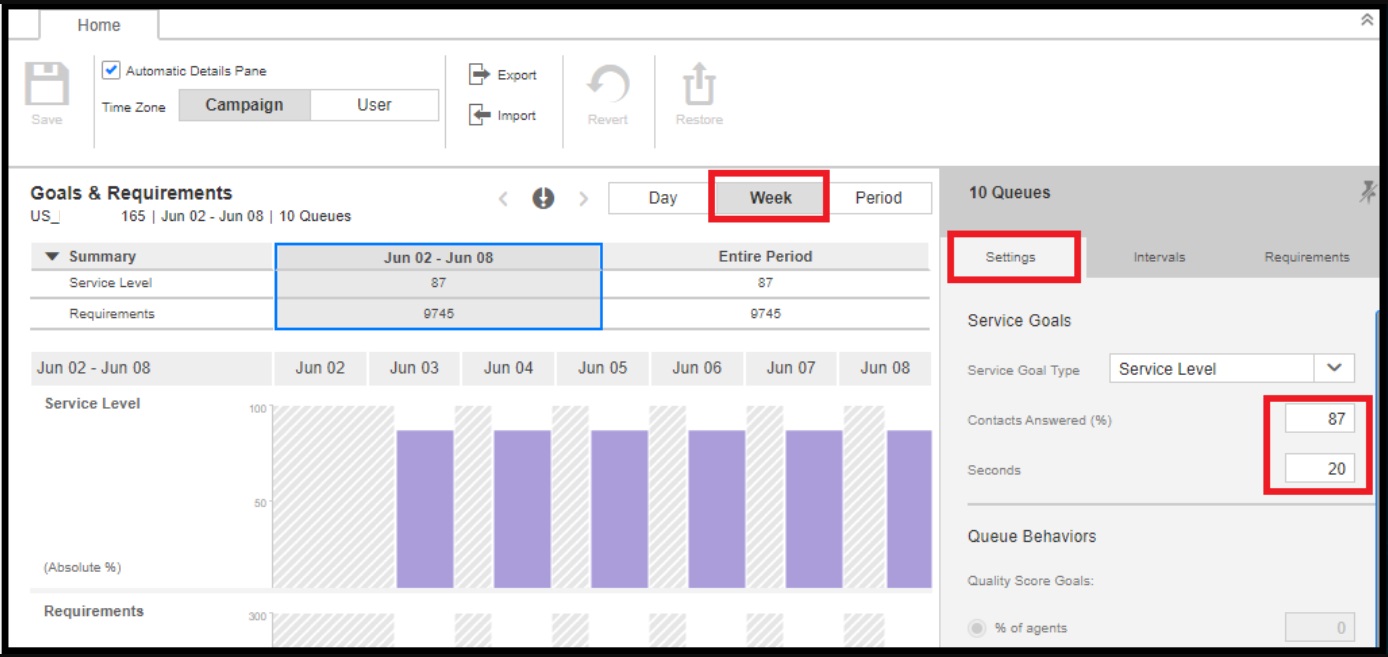Toggle Automatic Details Pane checkbox
Screen dimensions: 1388x657
[111, 71]
